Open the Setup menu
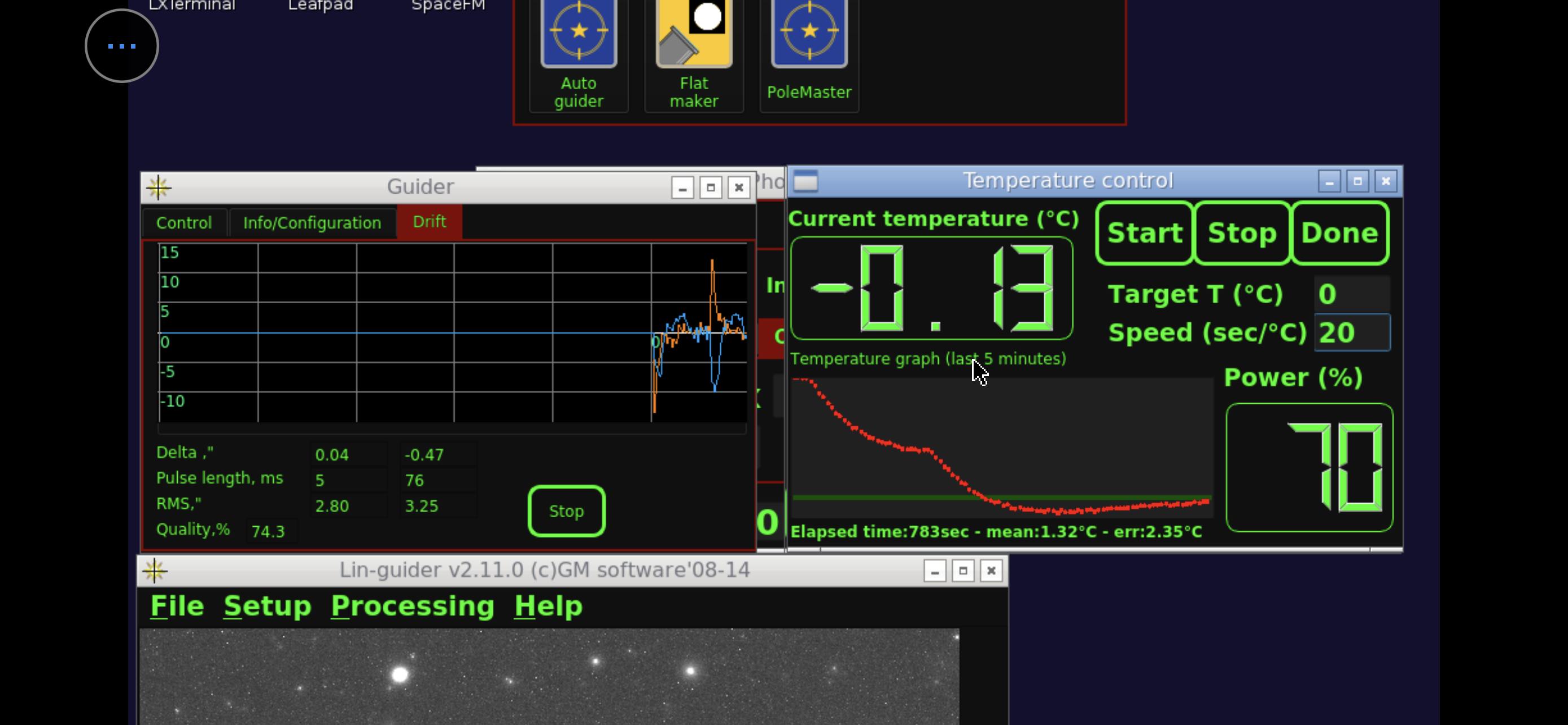 click(x=267, y=606)
